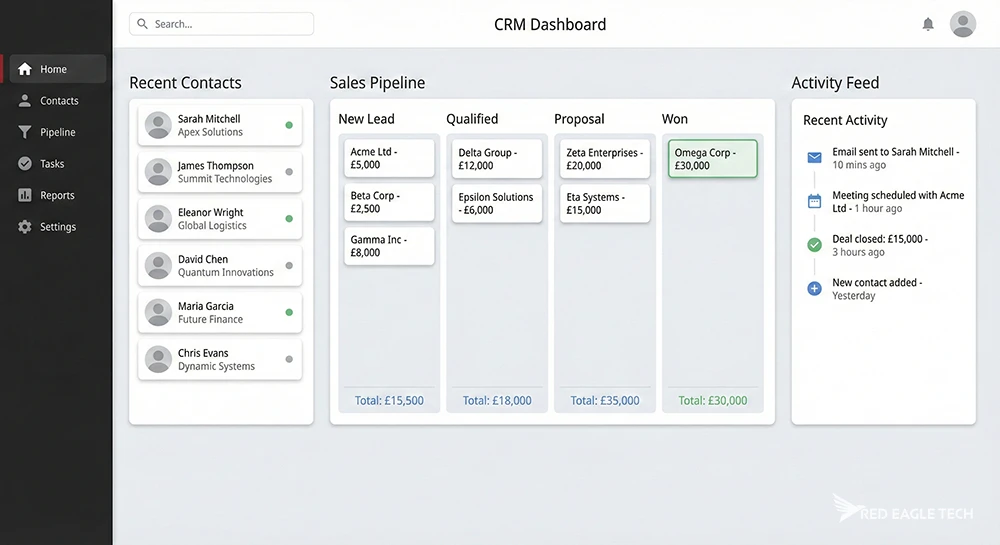This screenshot has height=545, width=1000.
Task: Open the Epsilon Solutions £6,000 deal card
Action: click(497, 203)
